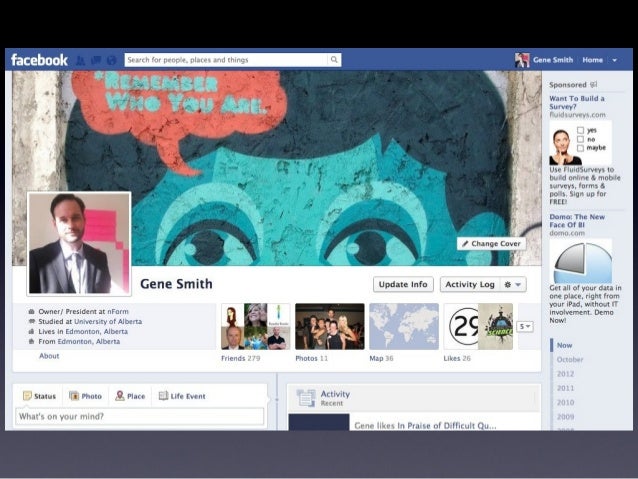Viewport: 638px width, 479px height.
Task: Tick the 'maybe' checkbox in survey ad
Action: coord(581,148)
